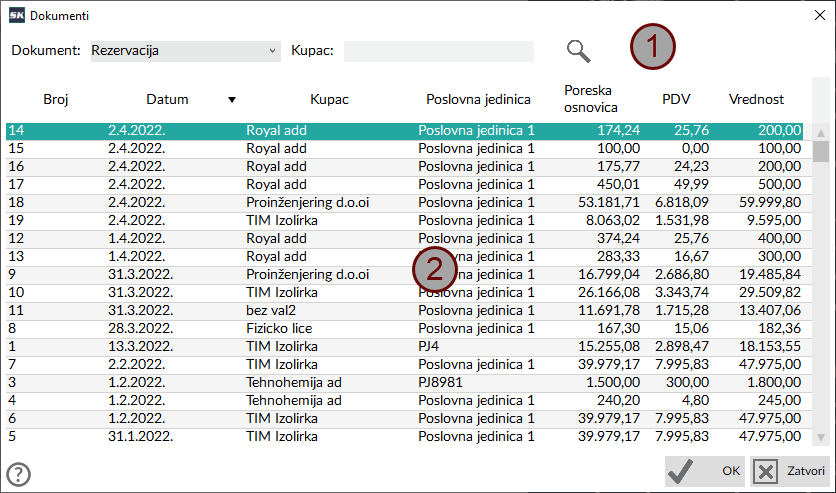
Task: Click the Kupac input field
Action: [x=438, y=51]
